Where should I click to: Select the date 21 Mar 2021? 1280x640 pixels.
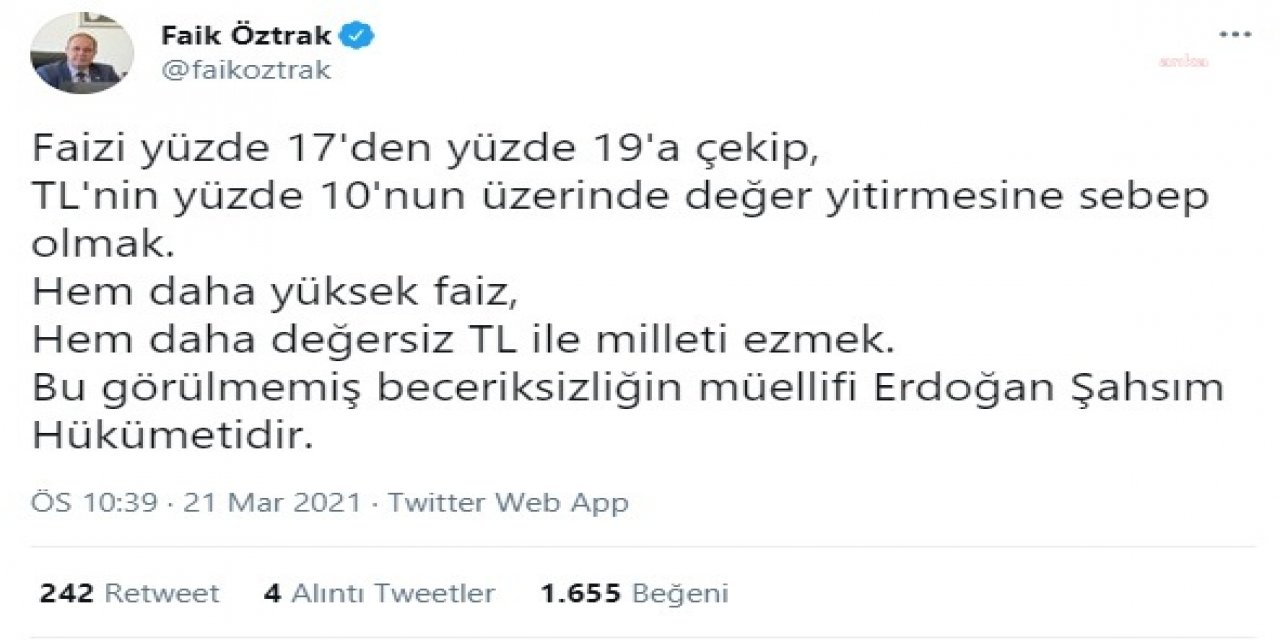(272, 502)
